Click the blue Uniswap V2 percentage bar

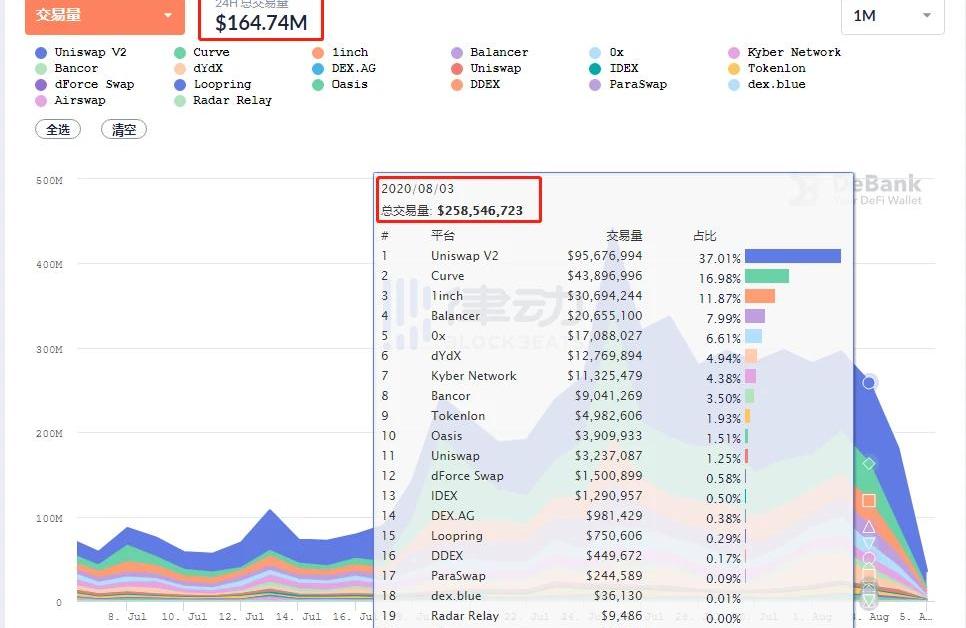792,256
